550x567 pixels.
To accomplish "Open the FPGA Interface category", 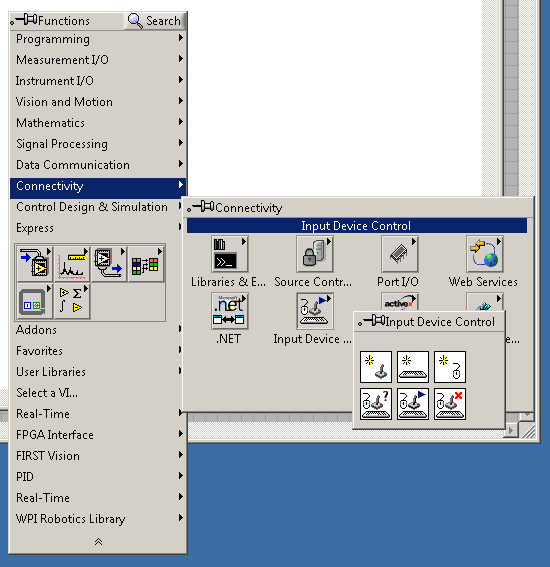I will coord(98,435).
